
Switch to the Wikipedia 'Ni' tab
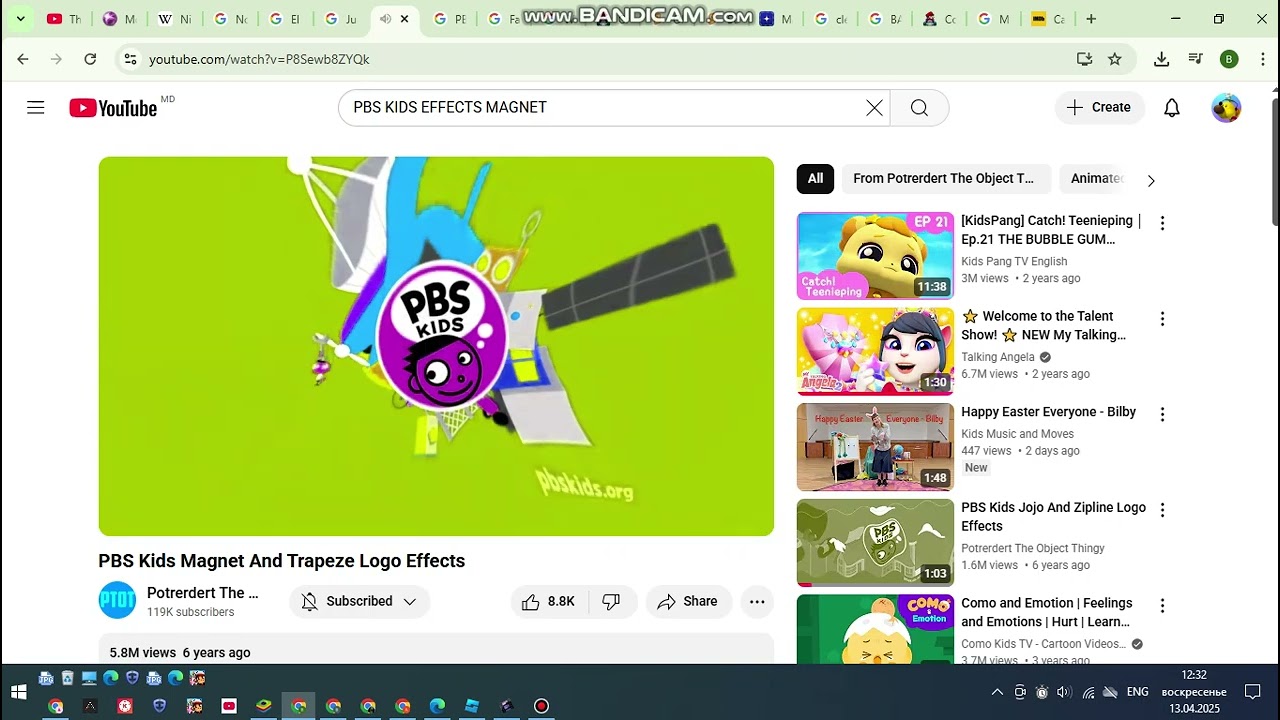click(175, 19)
